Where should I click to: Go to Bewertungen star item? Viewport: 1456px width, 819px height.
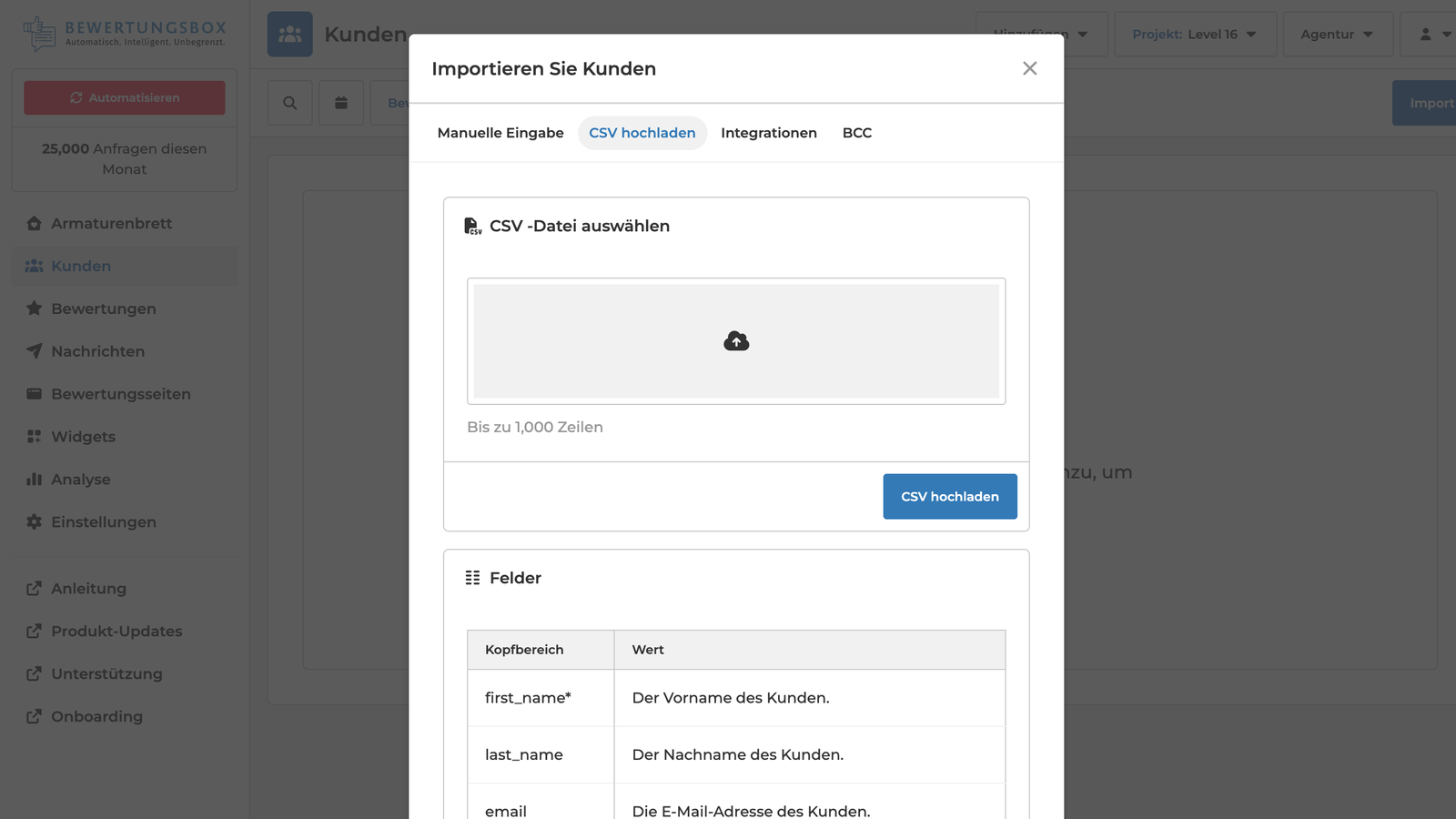click(103, 308)
